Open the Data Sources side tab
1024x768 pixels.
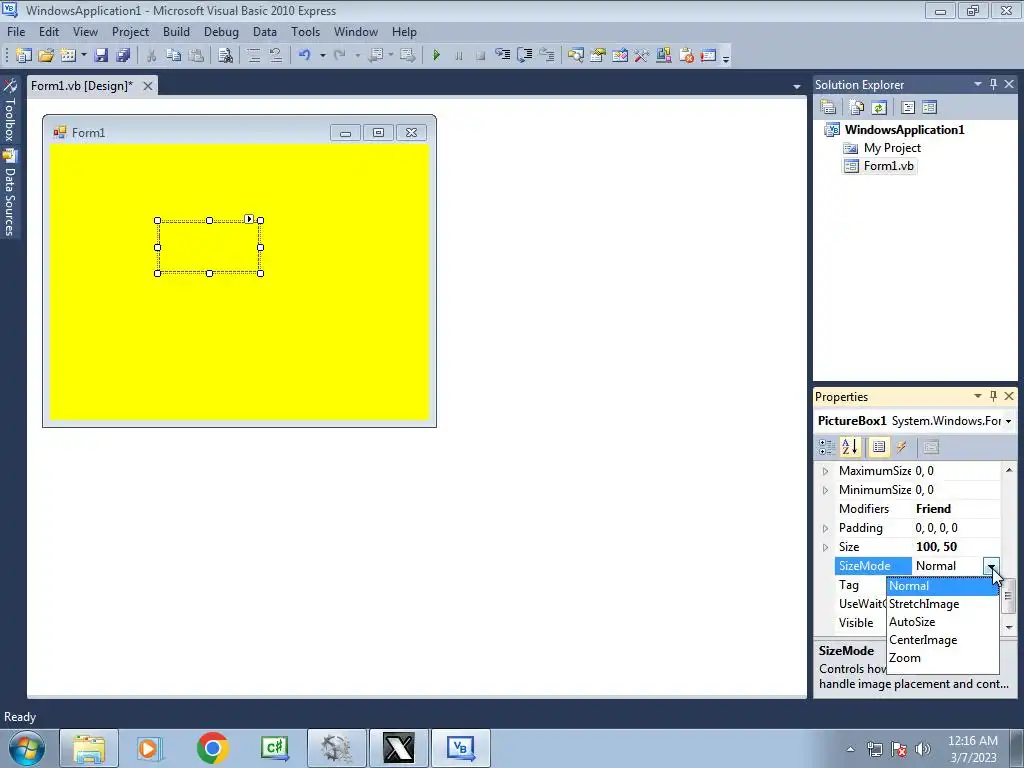pyautogui.click(x=10, y=193)
